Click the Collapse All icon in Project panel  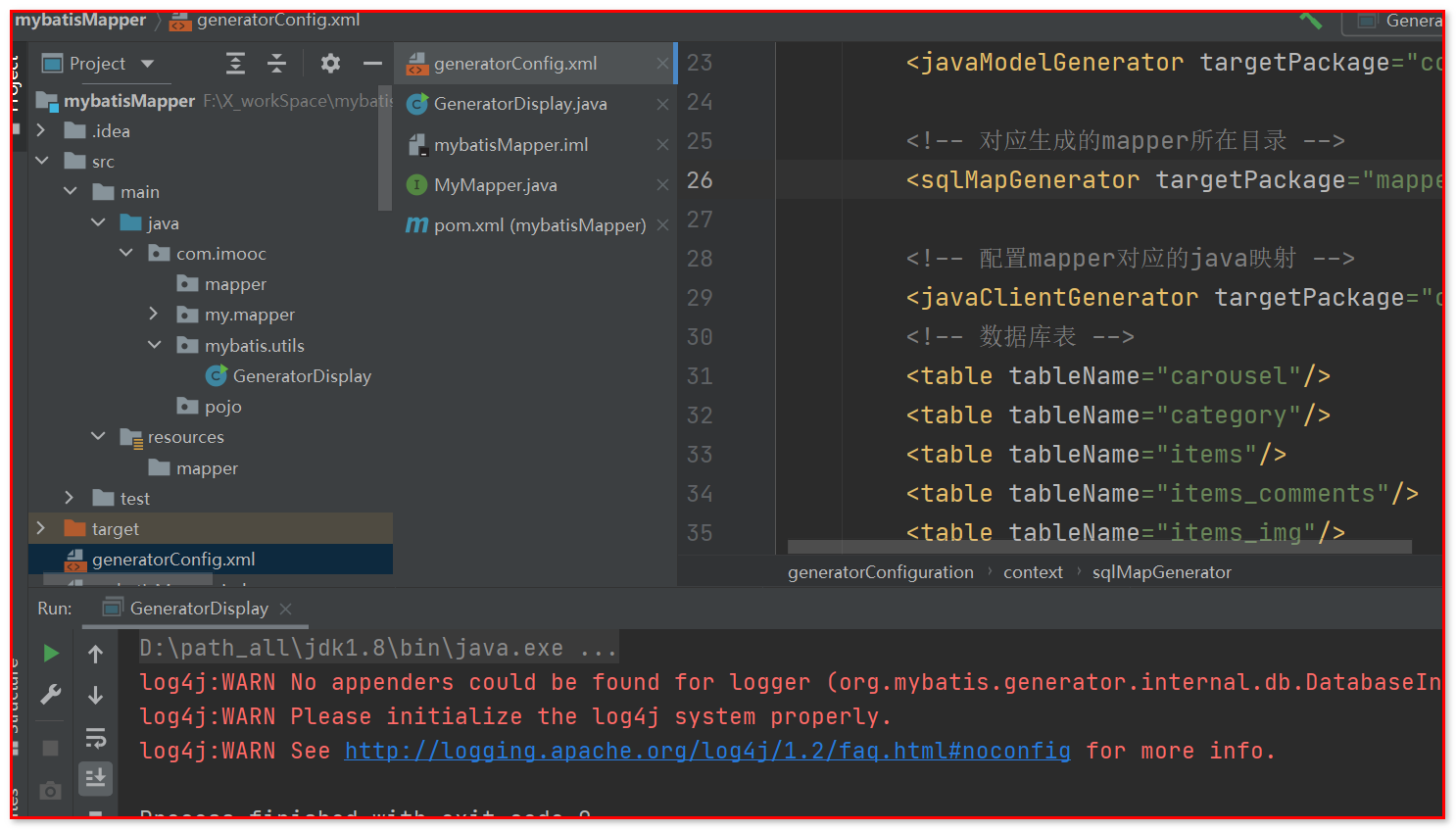[277, 64]
